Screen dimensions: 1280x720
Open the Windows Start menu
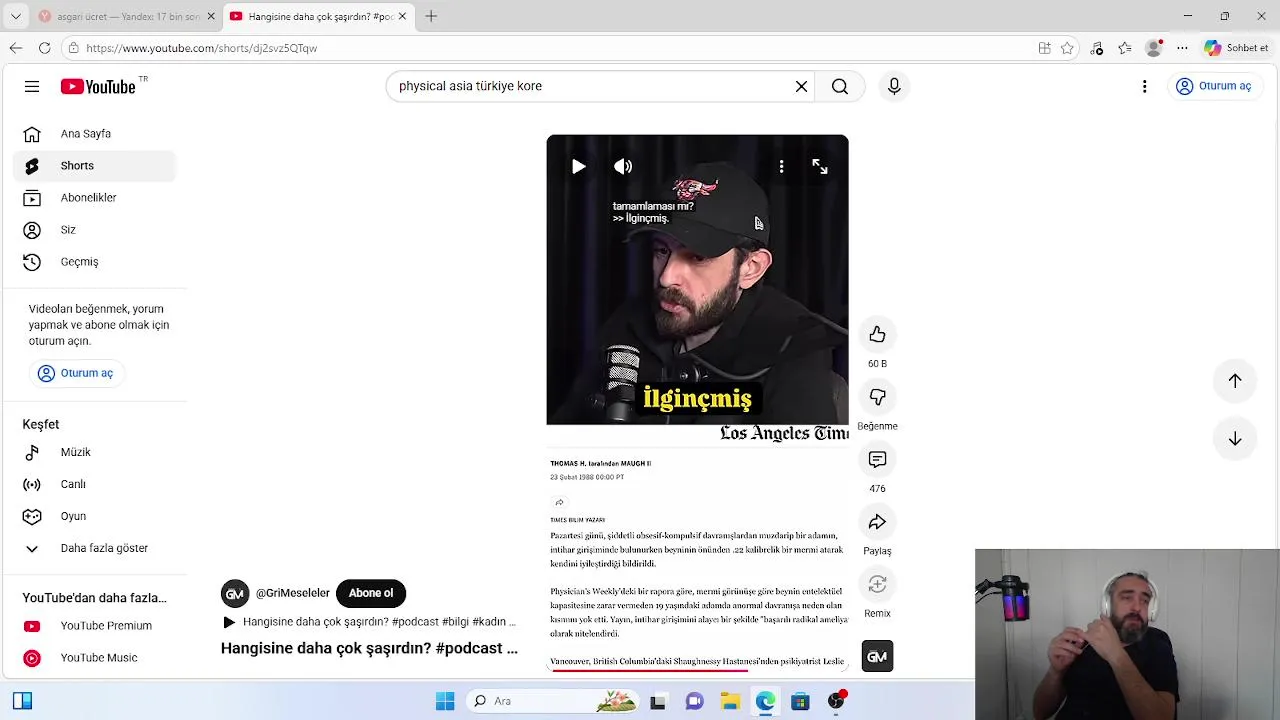tap(445, 701)
